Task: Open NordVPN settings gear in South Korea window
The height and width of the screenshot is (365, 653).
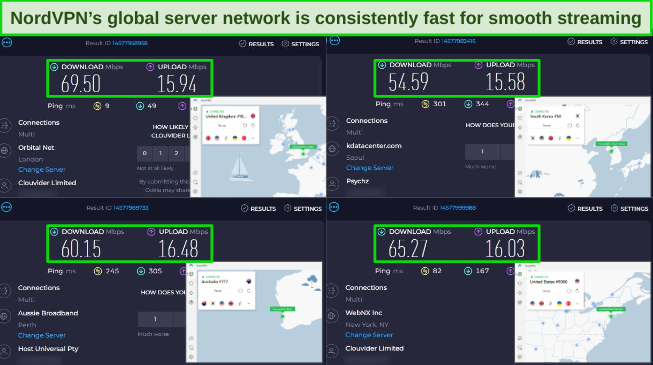Action: tap(520, 191)
